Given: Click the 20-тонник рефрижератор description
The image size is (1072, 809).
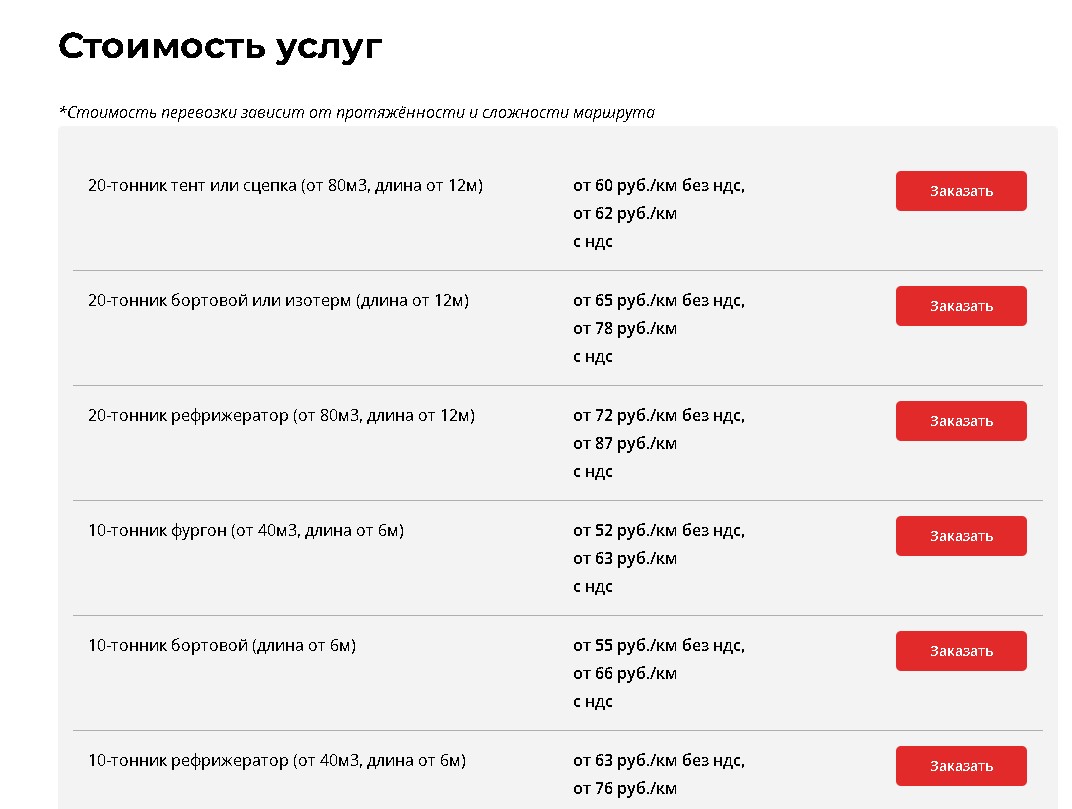Looking at the screenshot, I should (x=281, y=415).
